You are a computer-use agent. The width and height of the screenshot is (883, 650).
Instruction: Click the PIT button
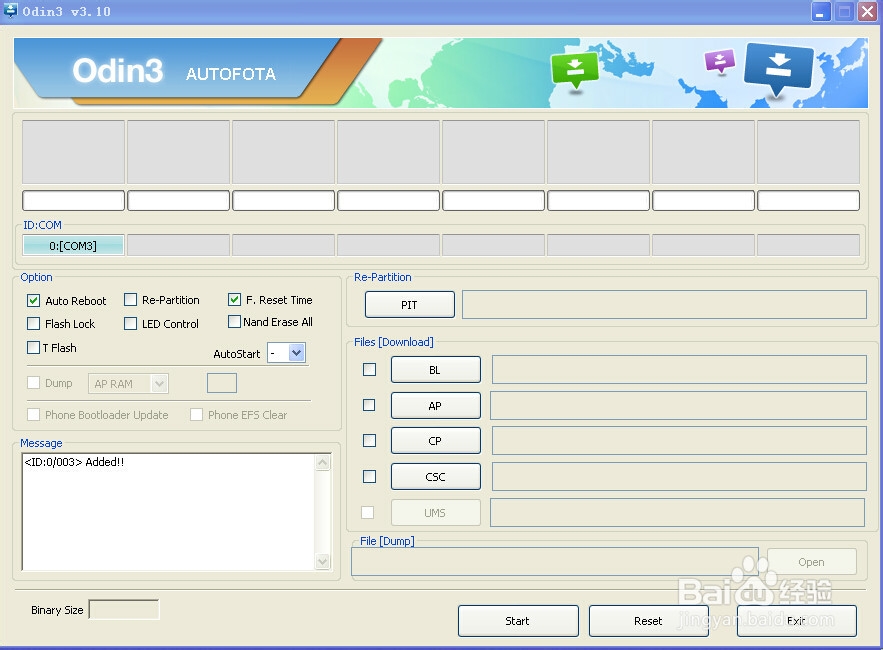coord(409,305)
